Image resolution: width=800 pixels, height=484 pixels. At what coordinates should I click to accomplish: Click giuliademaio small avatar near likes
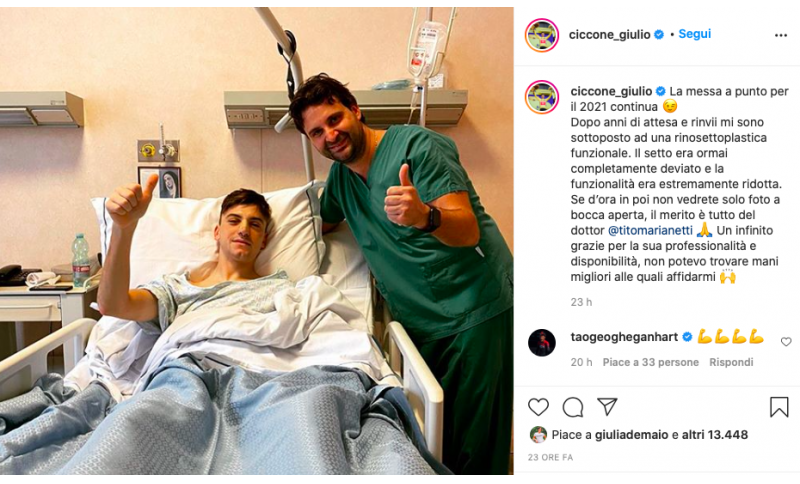538,435
